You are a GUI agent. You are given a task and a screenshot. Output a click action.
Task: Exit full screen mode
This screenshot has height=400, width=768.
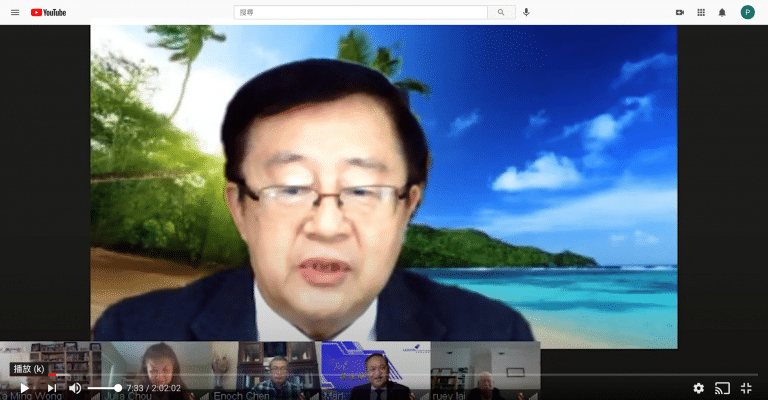(746, 388)
